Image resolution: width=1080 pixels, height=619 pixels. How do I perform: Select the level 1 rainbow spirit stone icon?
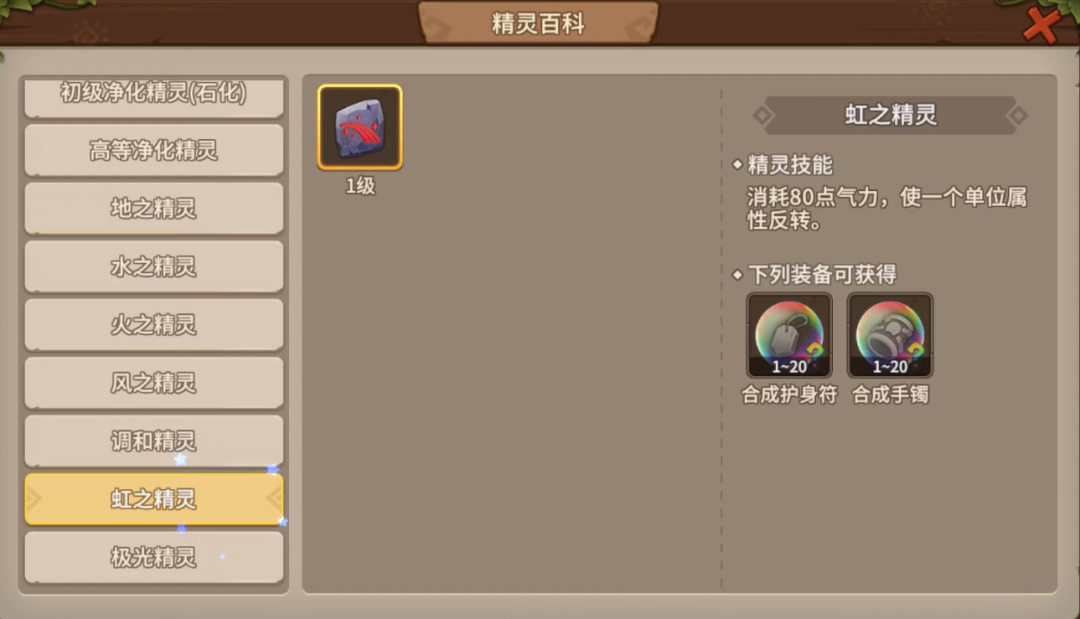(x=360, y=127)
